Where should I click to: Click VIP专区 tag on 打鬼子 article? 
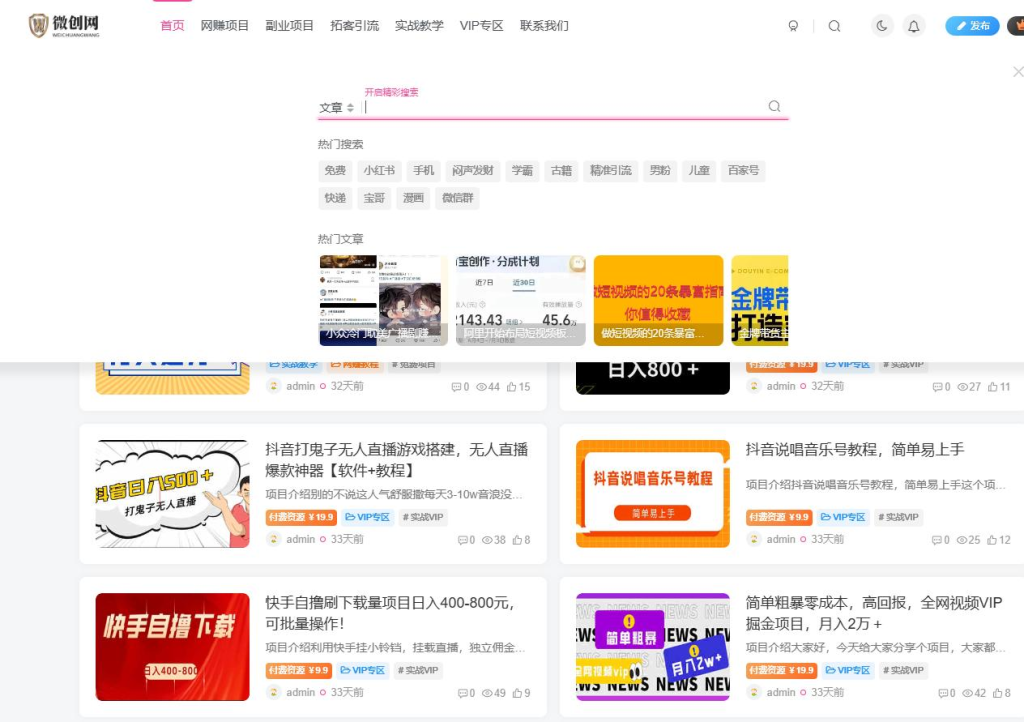click(x=368, y=517)
